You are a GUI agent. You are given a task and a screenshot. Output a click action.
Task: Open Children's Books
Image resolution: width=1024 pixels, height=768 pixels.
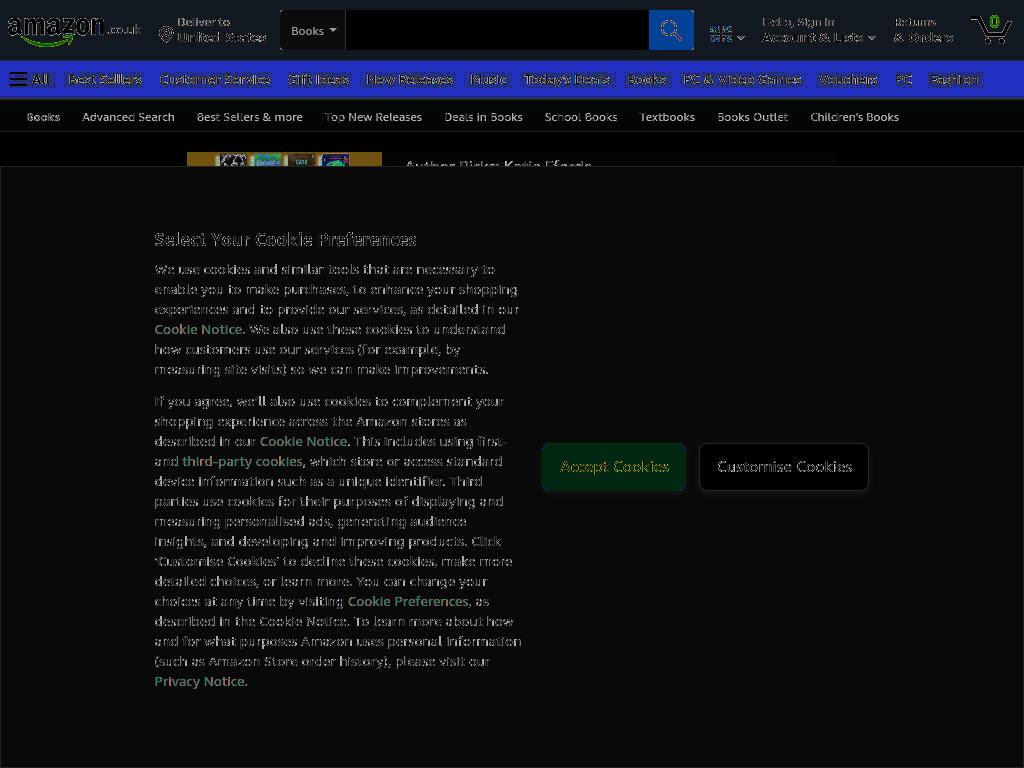(854, 117)
